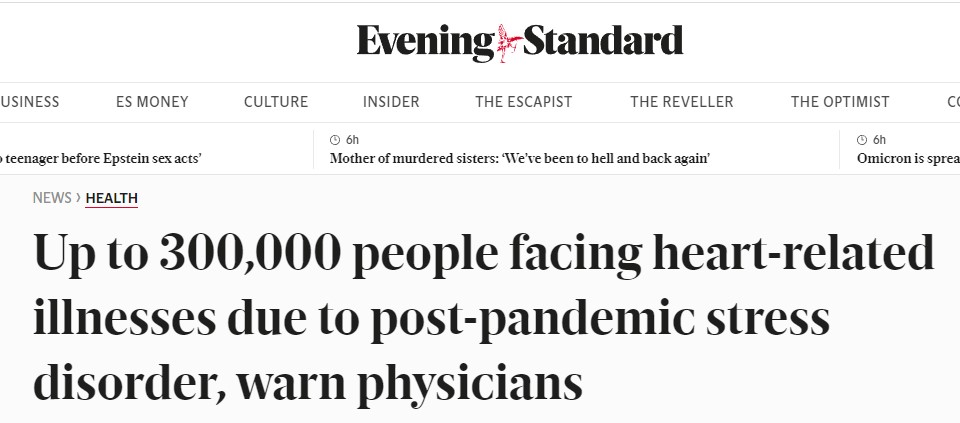Open the ES MONEY section
This screenshot has height=423, width=960.
[152, 102]
